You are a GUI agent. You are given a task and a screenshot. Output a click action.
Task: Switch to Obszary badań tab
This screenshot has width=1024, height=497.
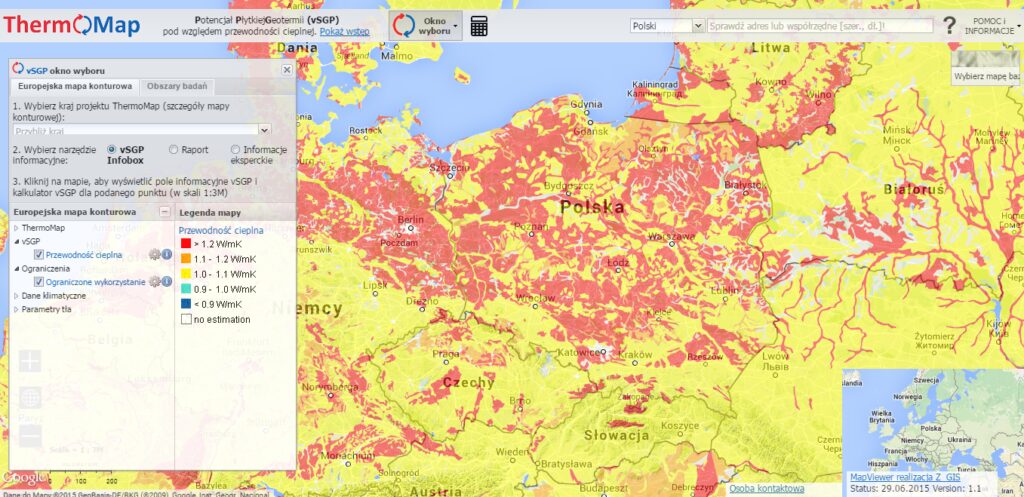(177, 86)
